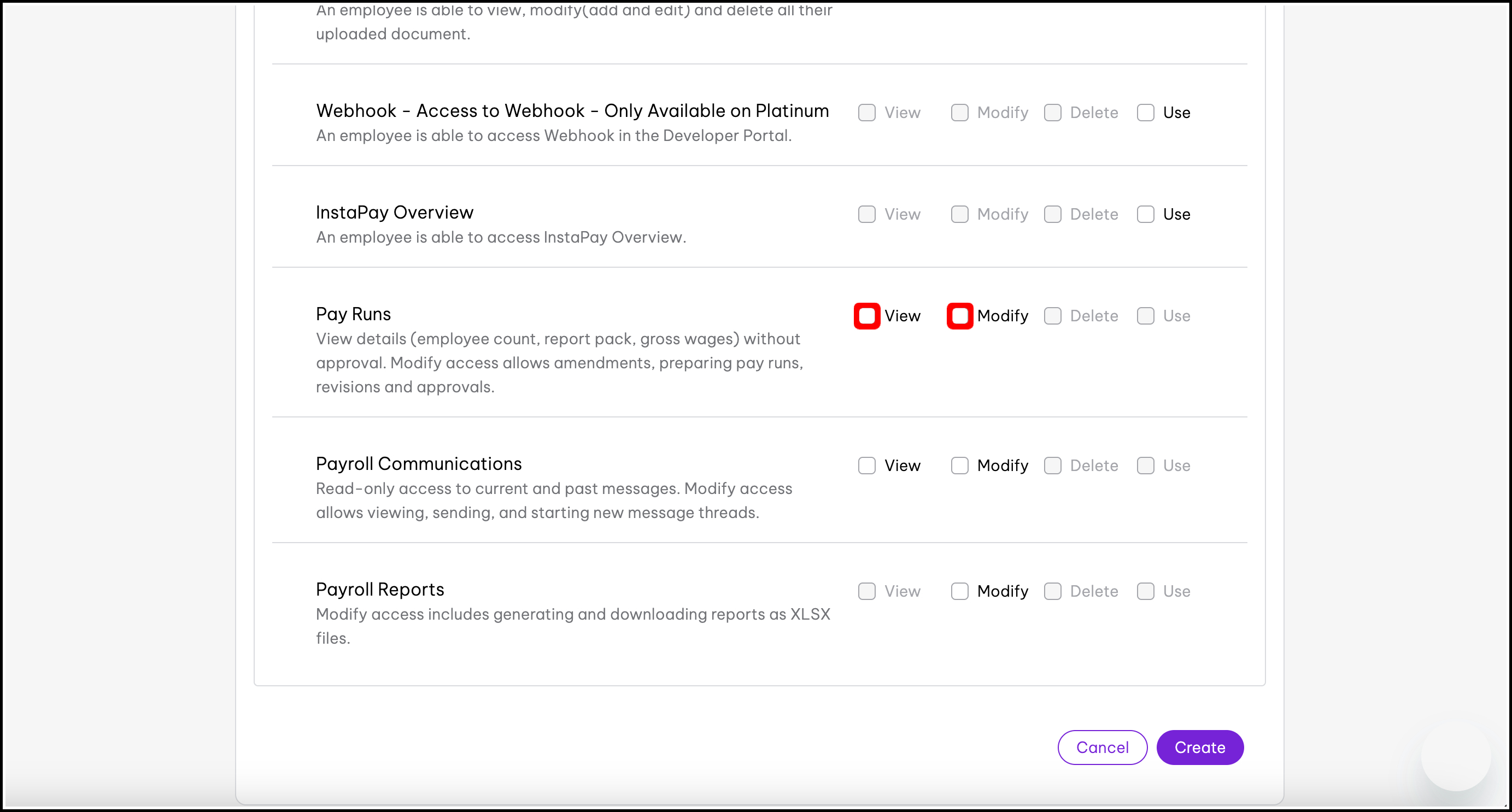Click disabled Use checkbox for Payroll Communications

coord(1145,466)
